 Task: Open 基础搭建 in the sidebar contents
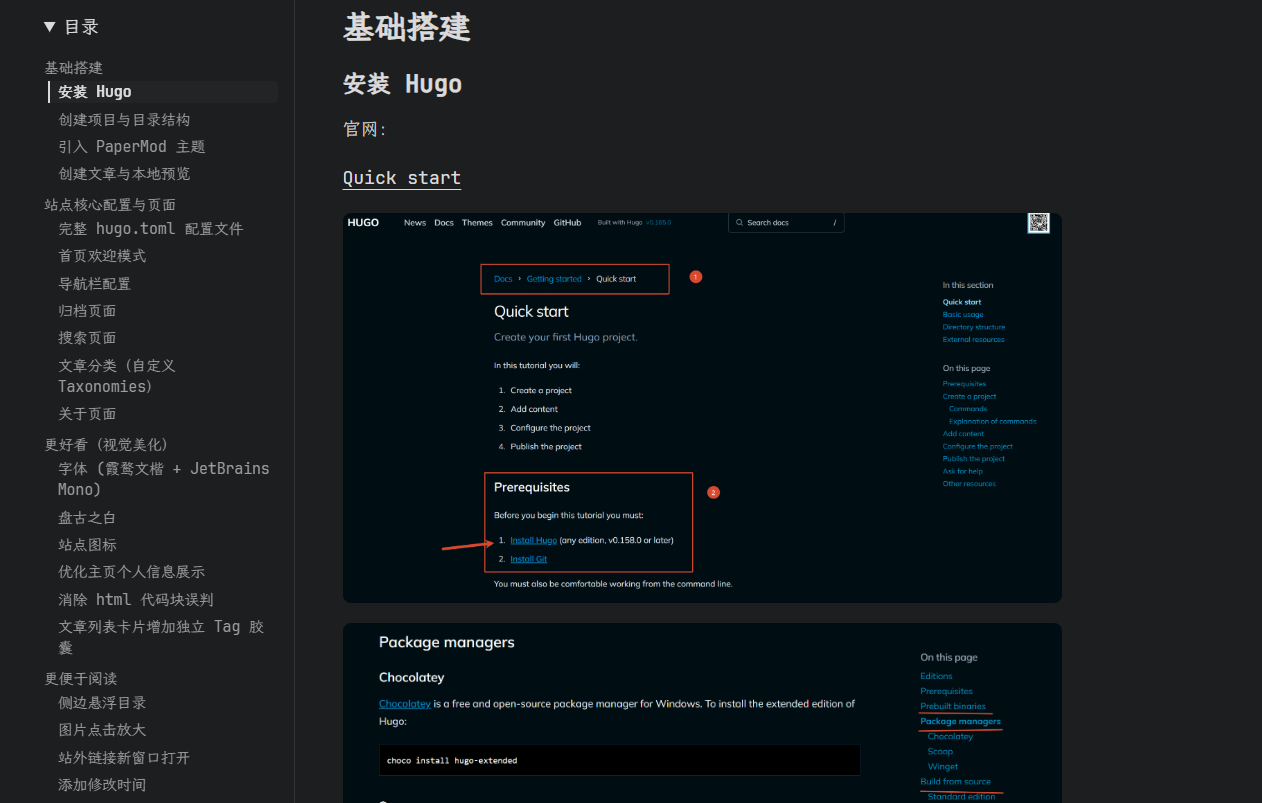74,68
